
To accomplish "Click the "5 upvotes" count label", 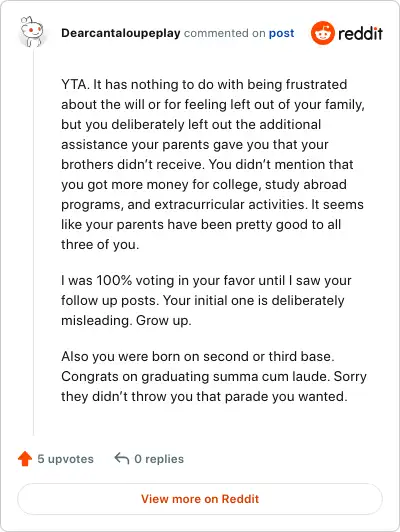I will [65, 459].
